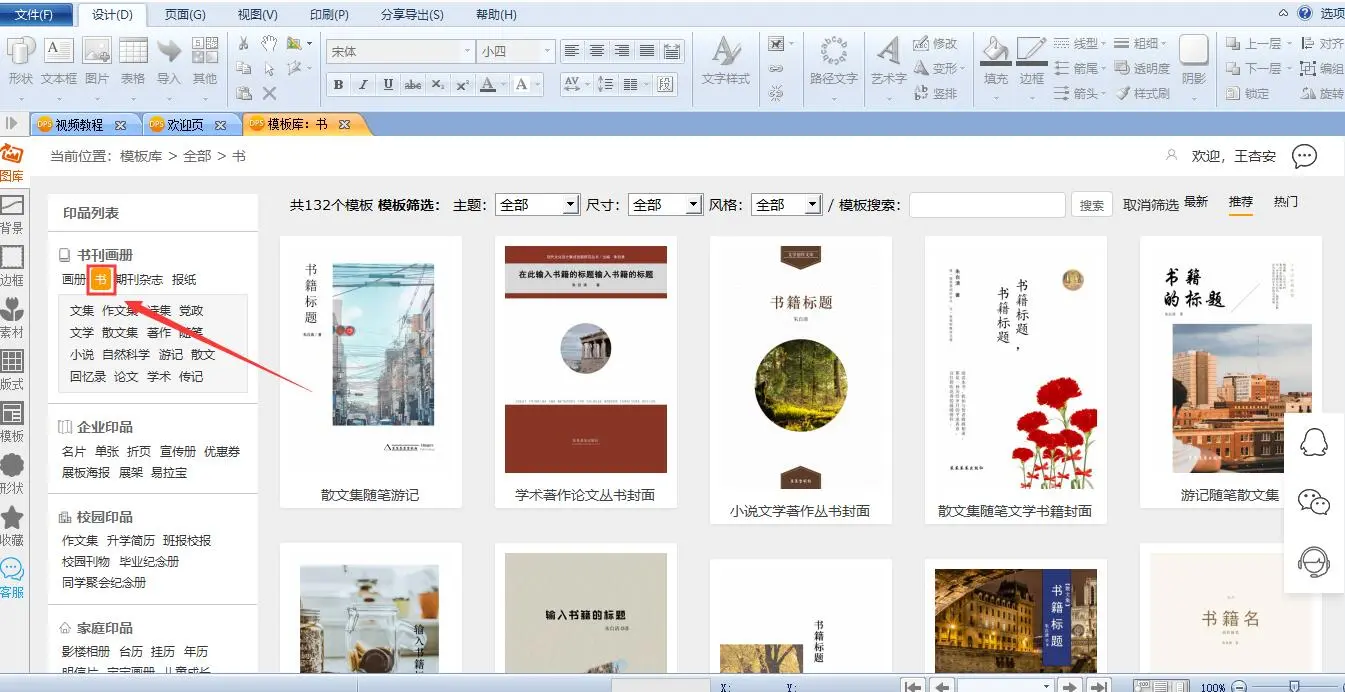The width and height of the screenshot is (1345, 692).
Task: Click the 取消筛选 clear filter link
Action: [1150, 205]
